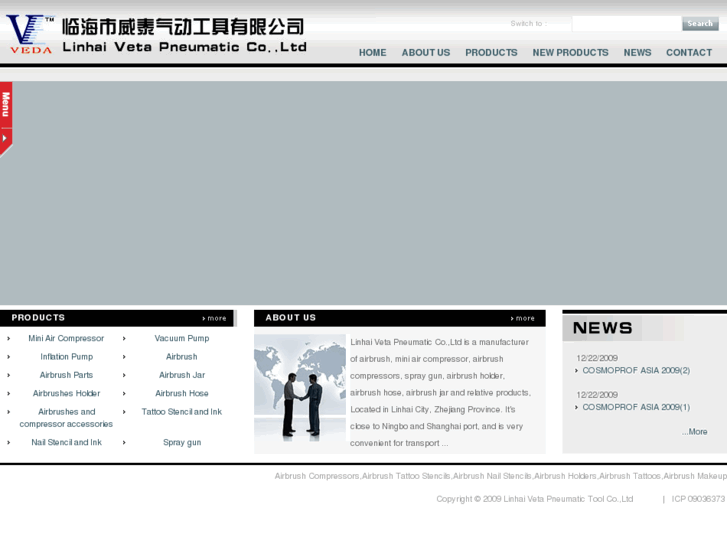This screenshot has height=545, width=727.
Task: Click arrow bullet beside Vacuum Pump
Action: (124, 339)
